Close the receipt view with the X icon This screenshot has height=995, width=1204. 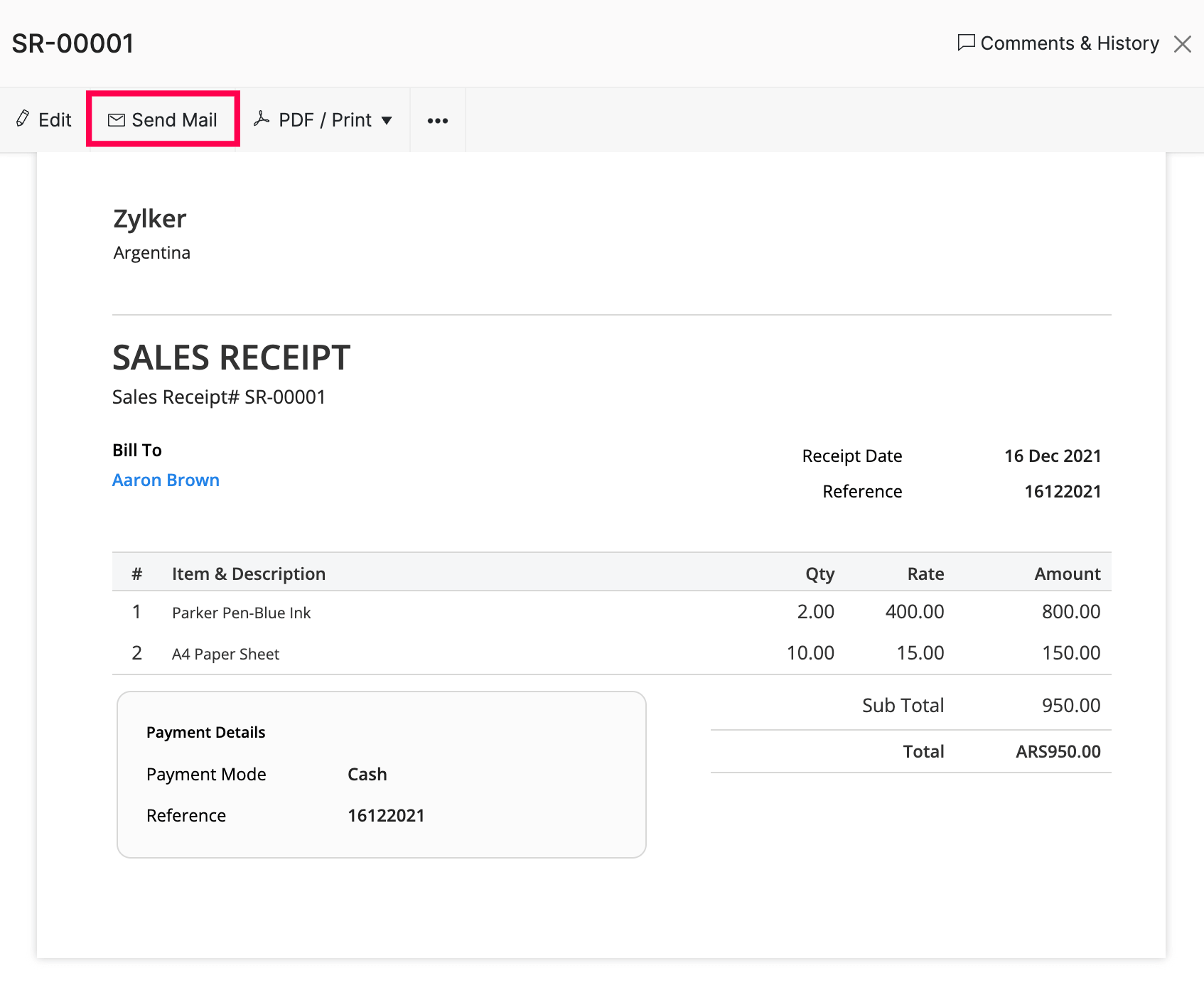[1182, 43]
